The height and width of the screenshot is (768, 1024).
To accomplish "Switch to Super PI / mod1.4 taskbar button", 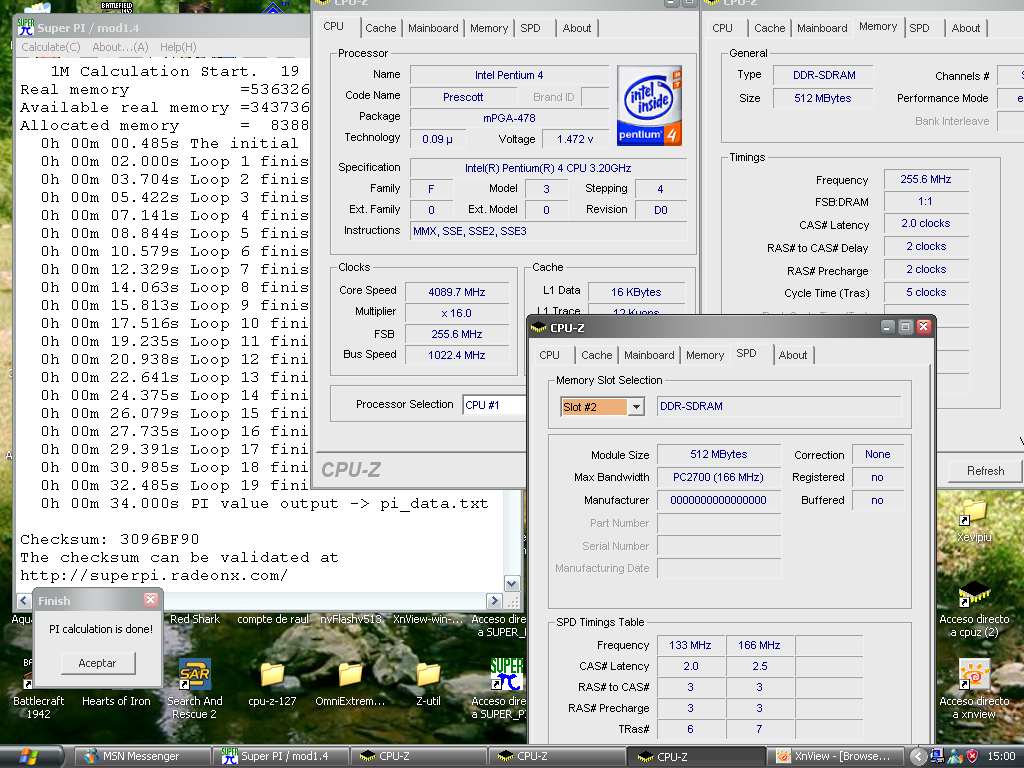I will coord(280,756).
